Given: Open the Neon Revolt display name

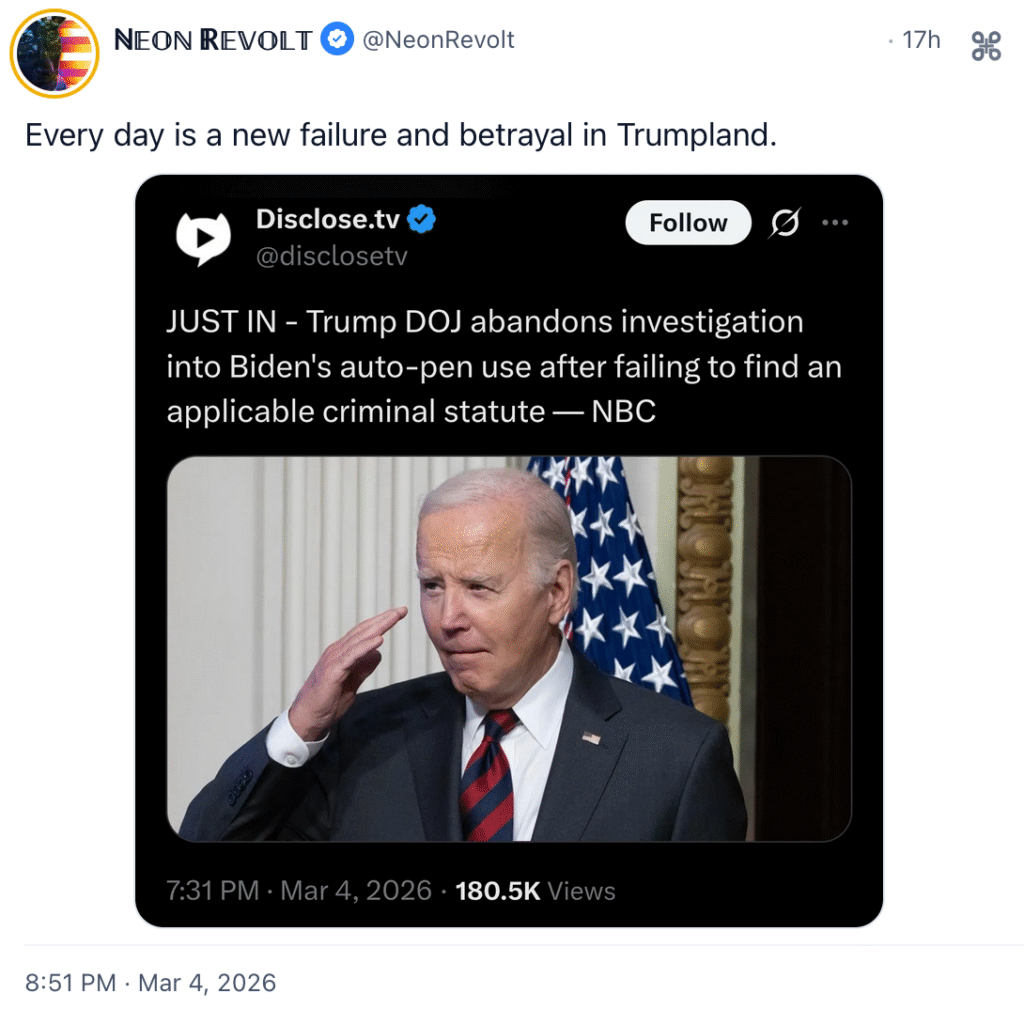Looking at the screenshot, I should [x=213, y=40].
